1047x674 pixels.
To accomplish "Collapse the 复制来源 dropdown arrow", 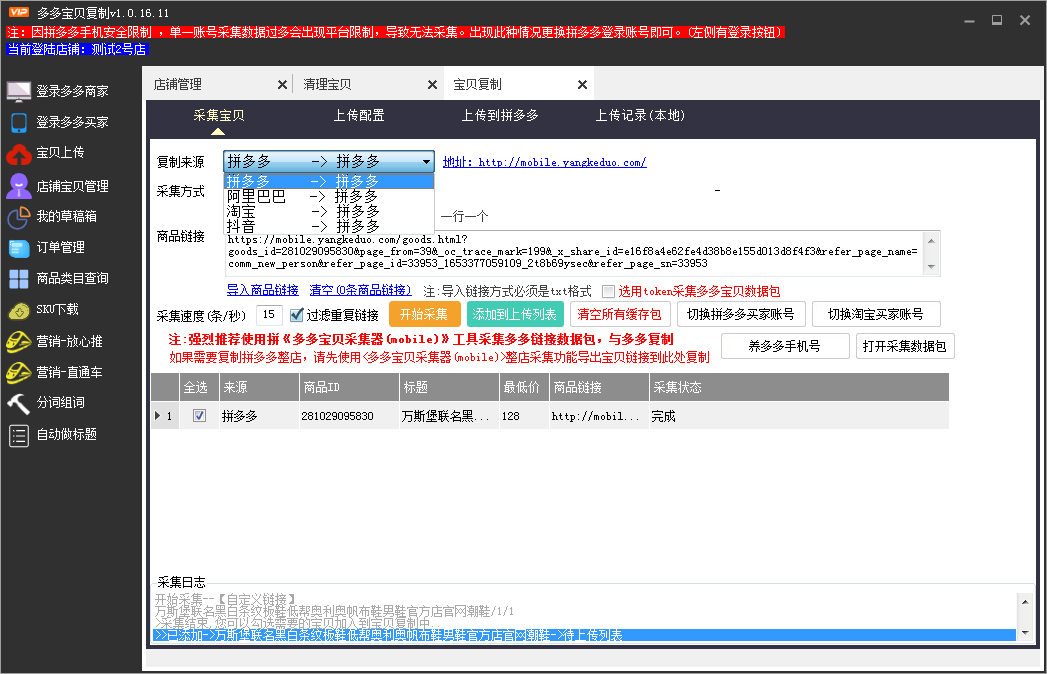I will click(x=426, y=162).
